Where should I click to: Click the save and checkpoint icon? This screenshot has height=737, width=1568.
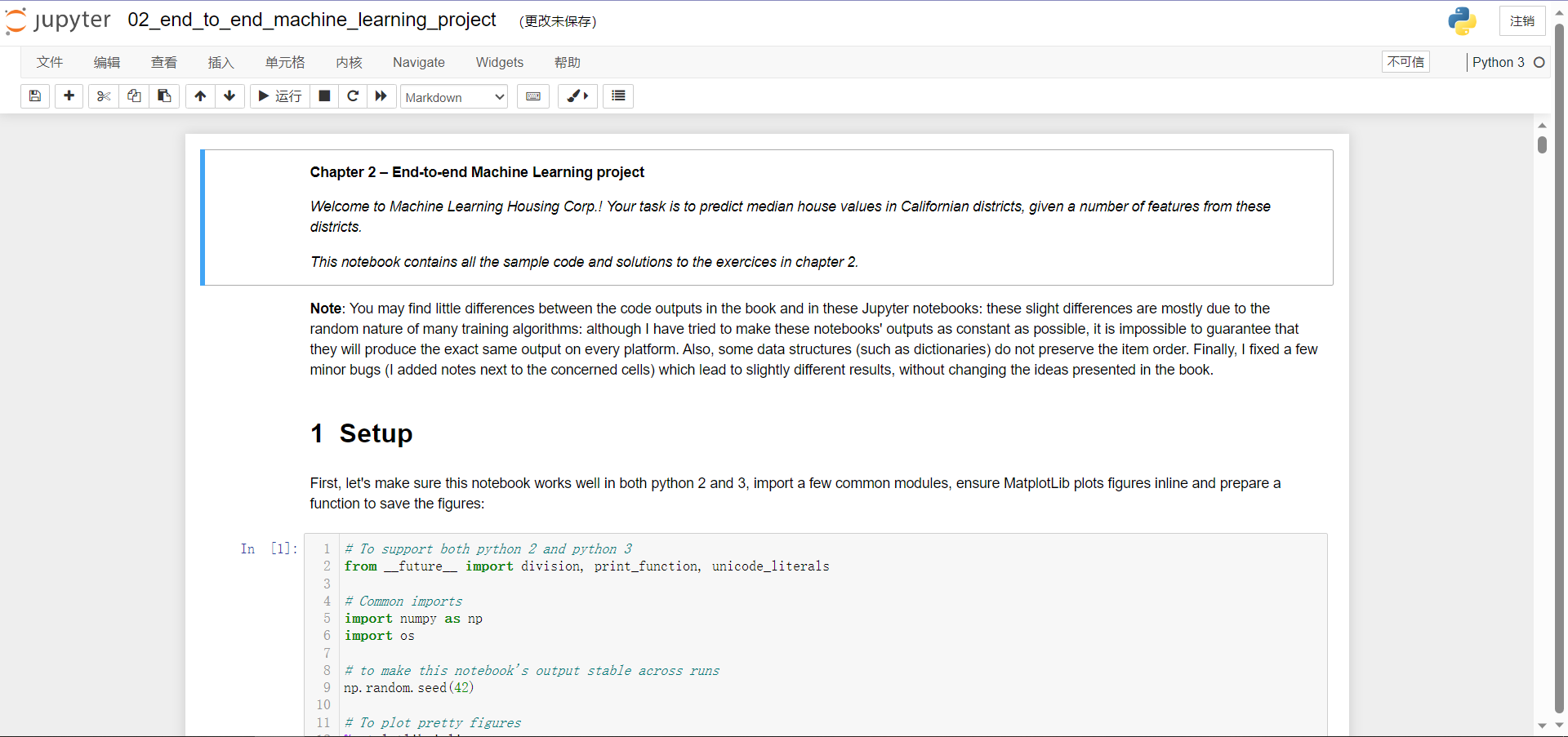(x=35, y=96)
